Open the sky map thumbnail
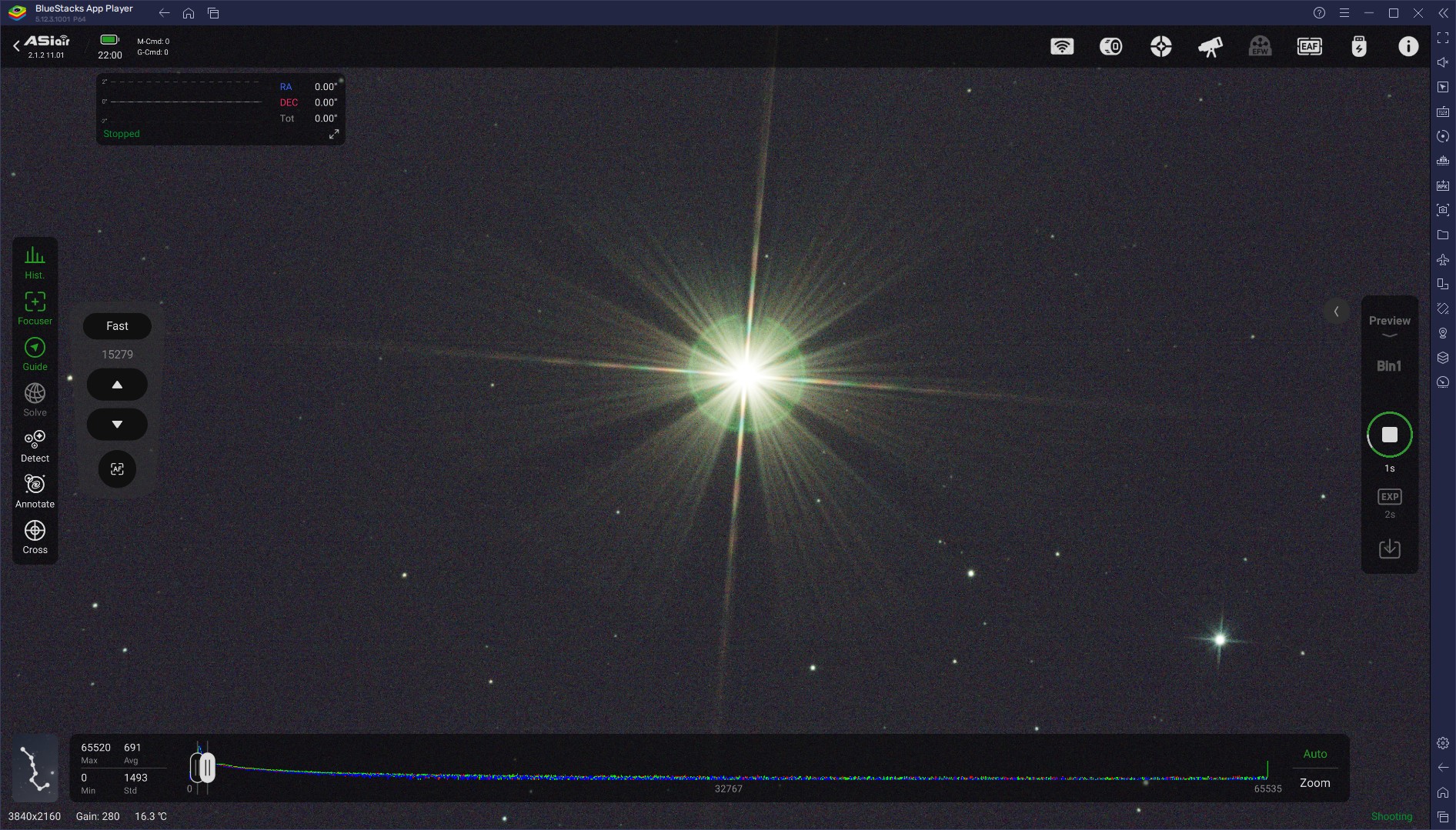The height and width of the screenshot is (830, 1456). pyautogui.click(x=35, y=768)
